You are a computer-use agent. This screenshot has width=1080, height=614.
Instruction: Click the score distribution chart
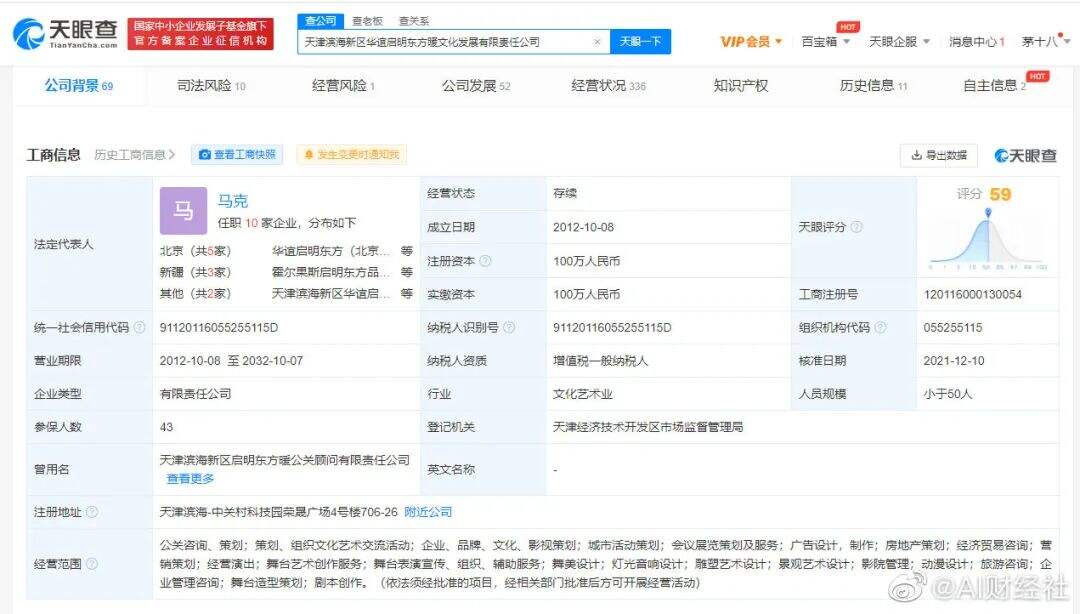pos(988,239)
